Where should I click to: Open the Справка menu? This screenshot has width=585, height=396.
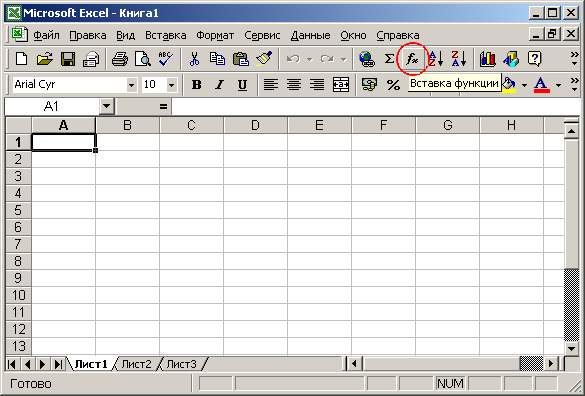(398, 35)
